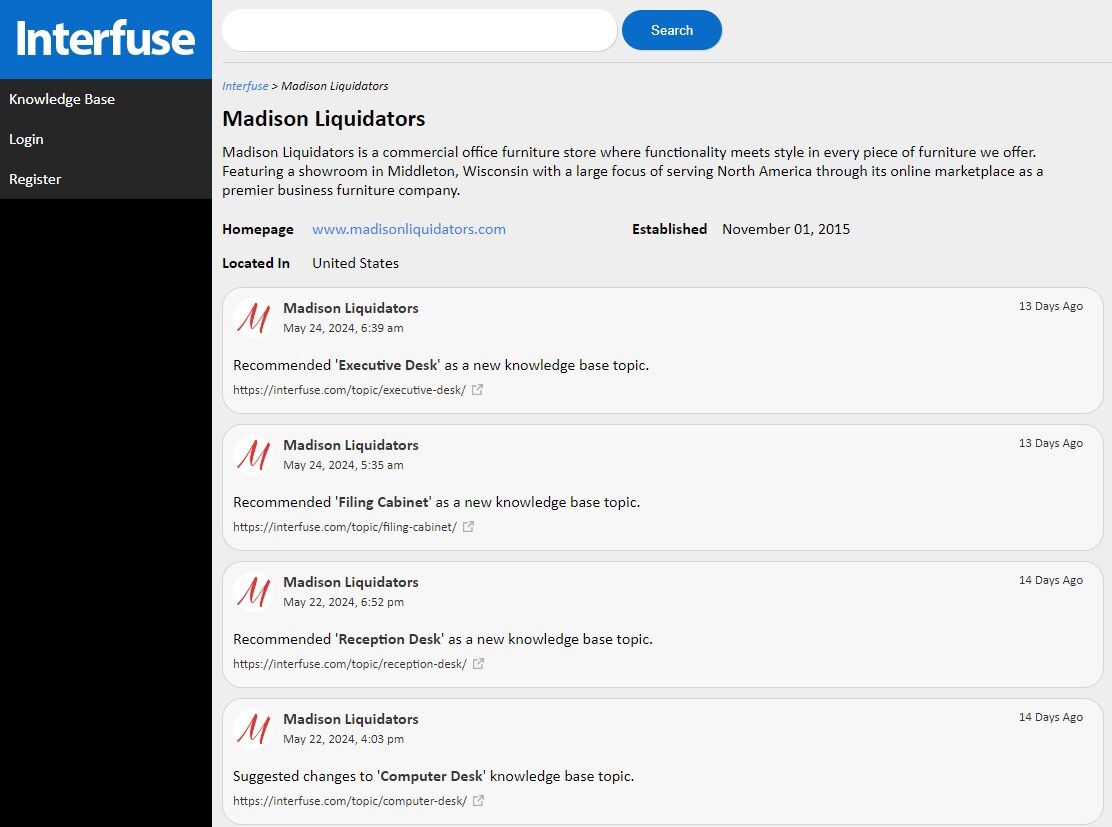Open https://interfuse.com/topic/executive-desk/ link
The width and height of the screenshot is (1112, 827).
(x=350, y=389)
